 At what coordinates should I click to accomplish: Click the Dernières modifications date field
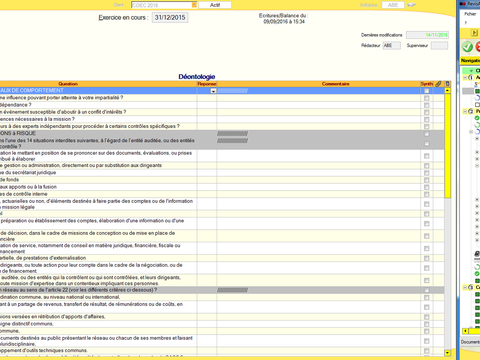pos(427,35)
